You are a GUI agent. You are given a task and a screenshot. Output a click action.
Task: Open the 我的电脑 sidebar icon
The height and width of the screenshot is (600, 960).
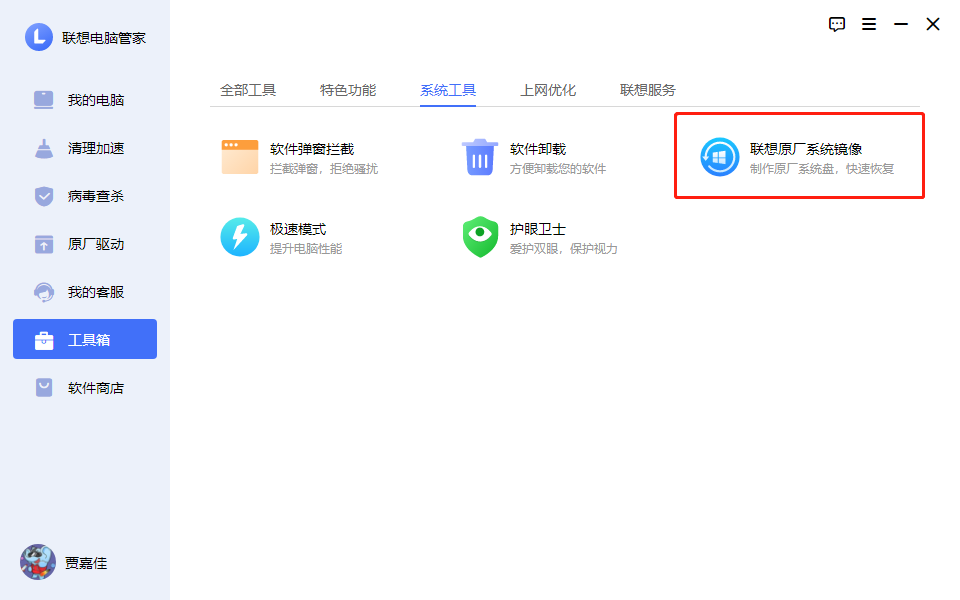point(43,100)
